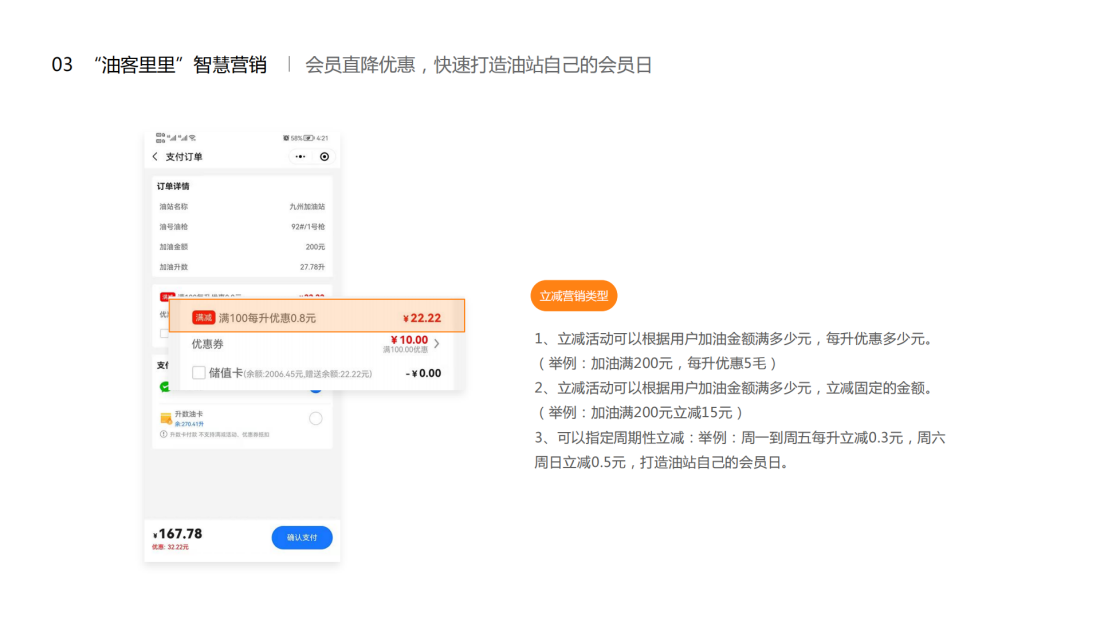The width and height of the screenshot is (1100, 618).
Task: Select the 满100每升优惠0.8元 discount row
Action: [x=316, y=316]
